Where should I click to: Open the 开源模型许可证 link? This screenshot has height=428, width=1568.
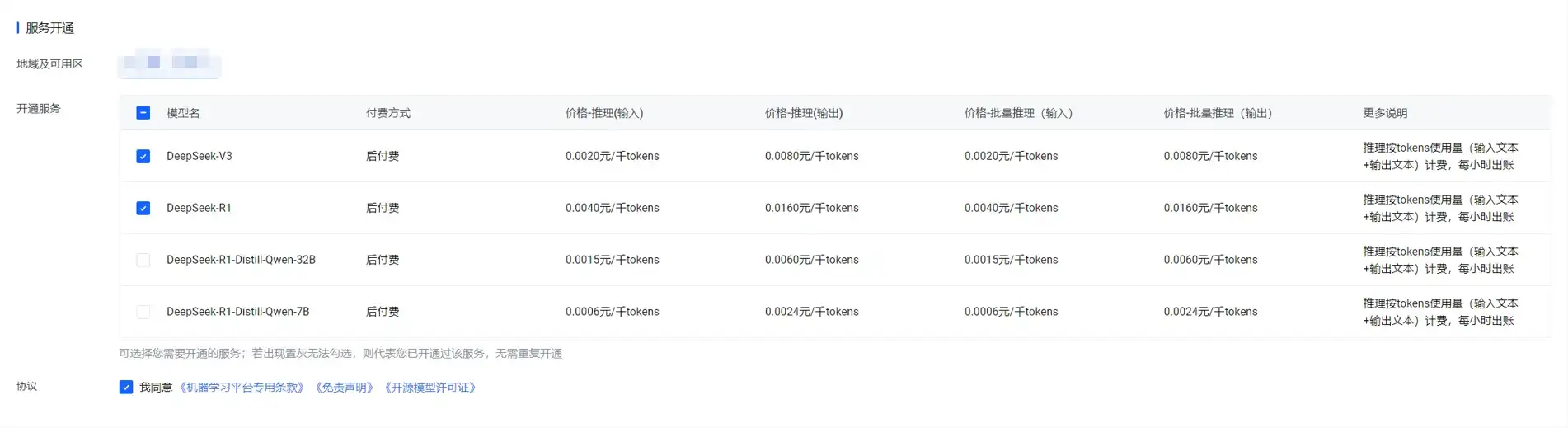[x=430, y=388]
